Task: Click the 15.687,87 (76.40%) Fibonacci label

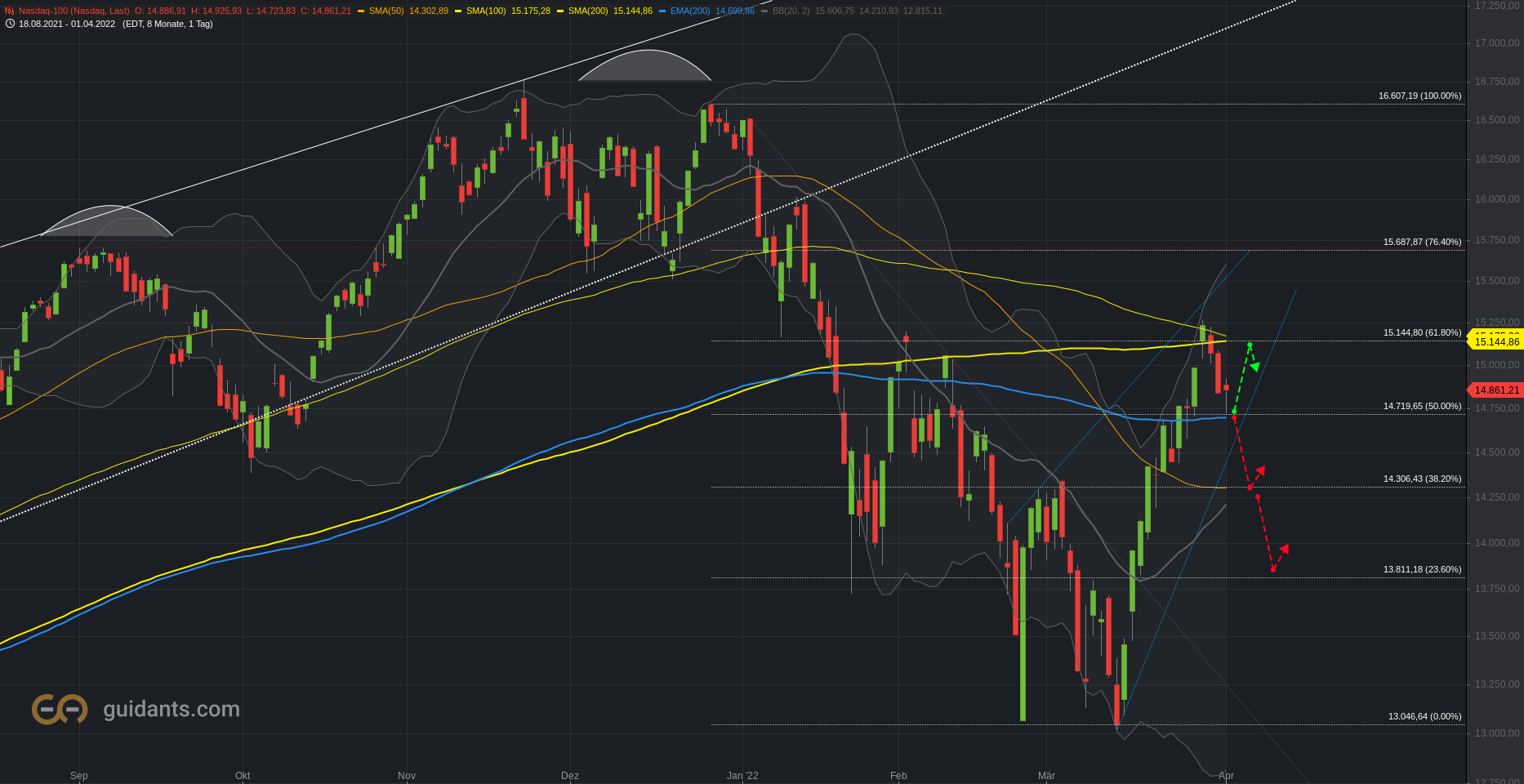Action: pos(1423,242)
